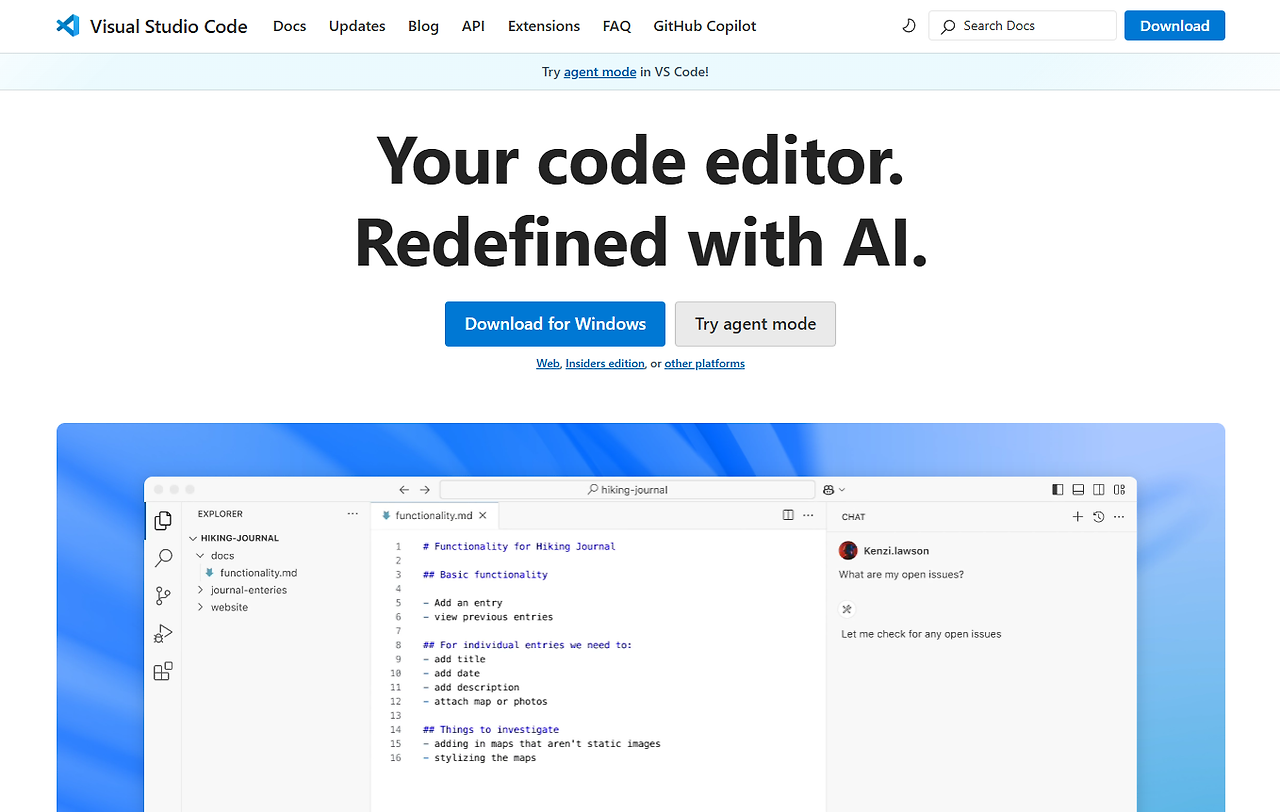1280x812 pixels.
Task: Click the line "# Functionality for Hiking Journal"
Action: coord(519,547)
